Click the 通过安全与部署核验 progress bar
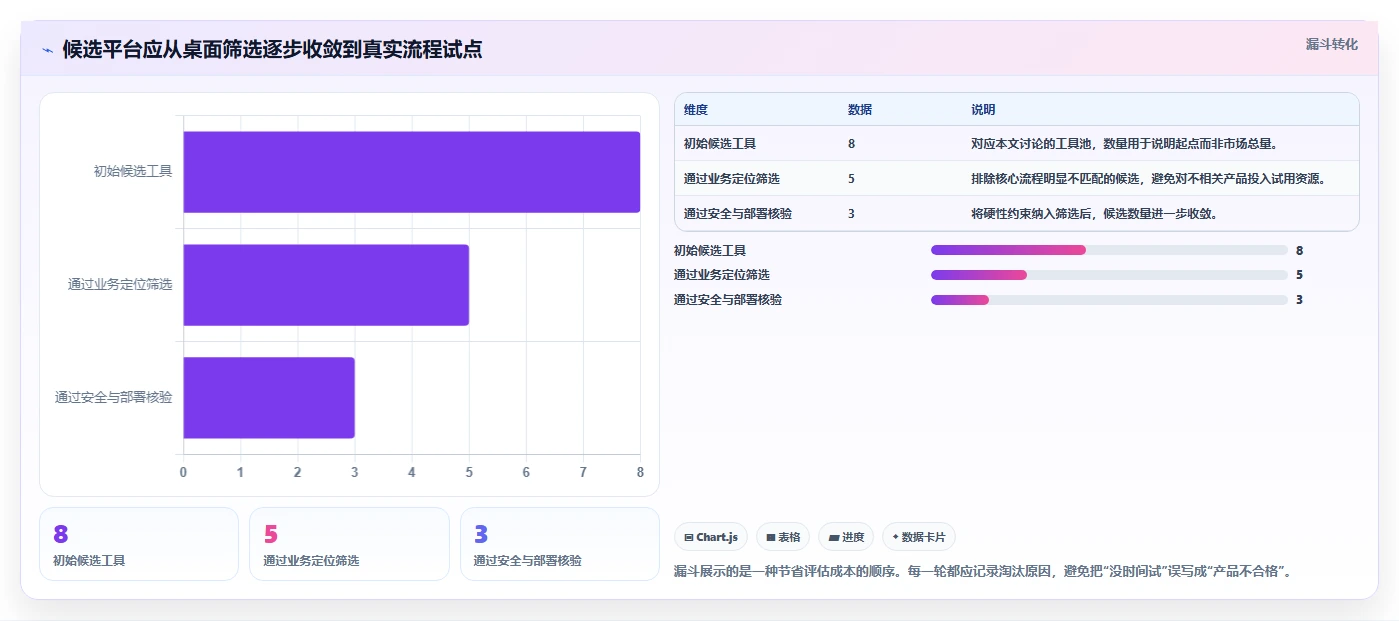The width and height of the screenshot is (1399, 621). 1109,300
